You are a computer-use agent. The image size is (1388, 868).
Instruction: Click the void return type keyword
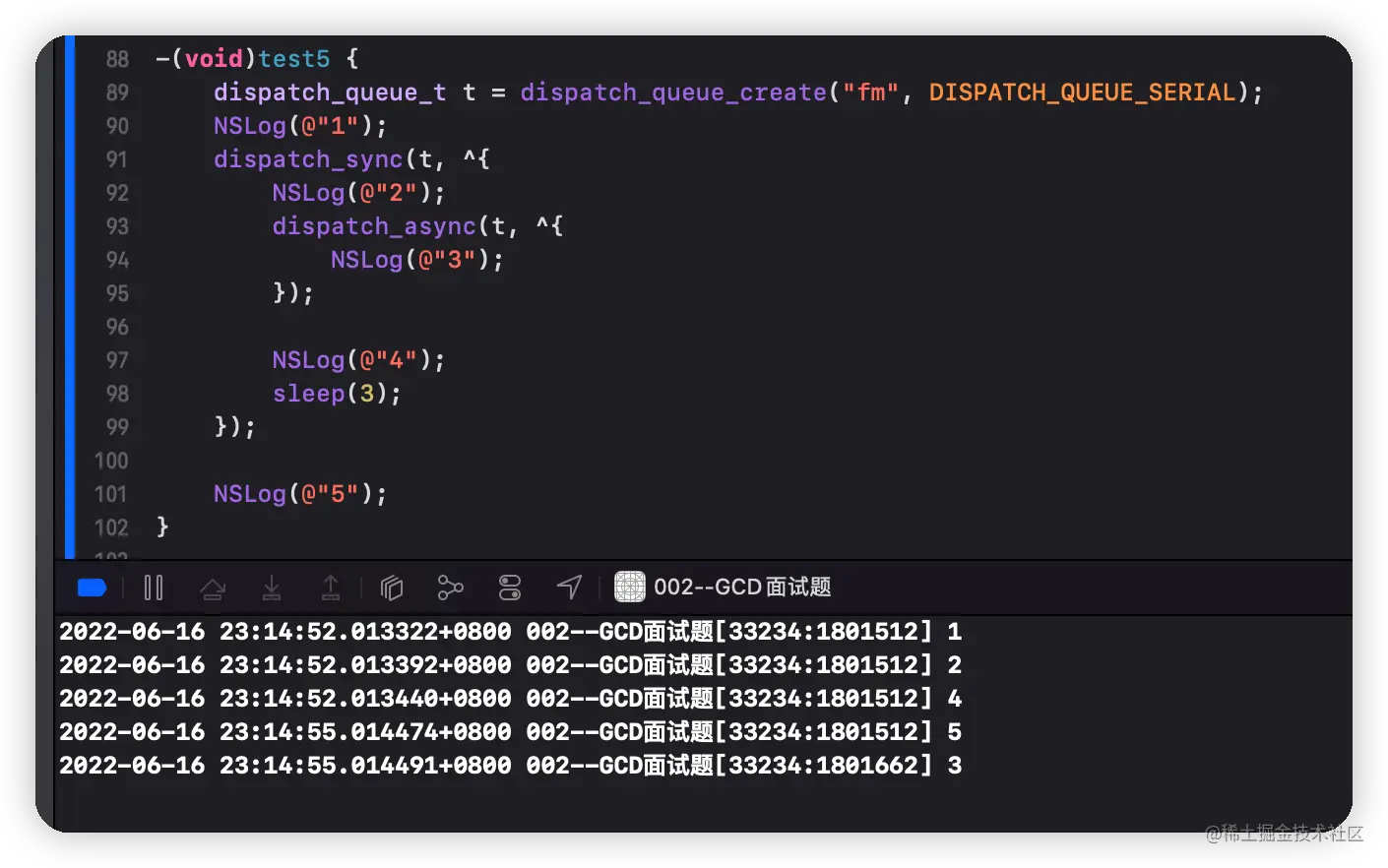214,59
